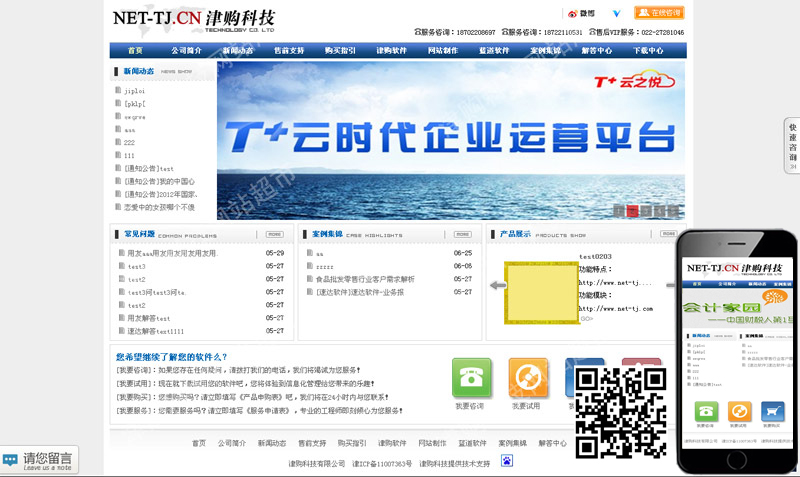The width and height of the screenshot is (800, 477).
Task: Click footer link 案例集锦
Action: (x=513, y=443)
